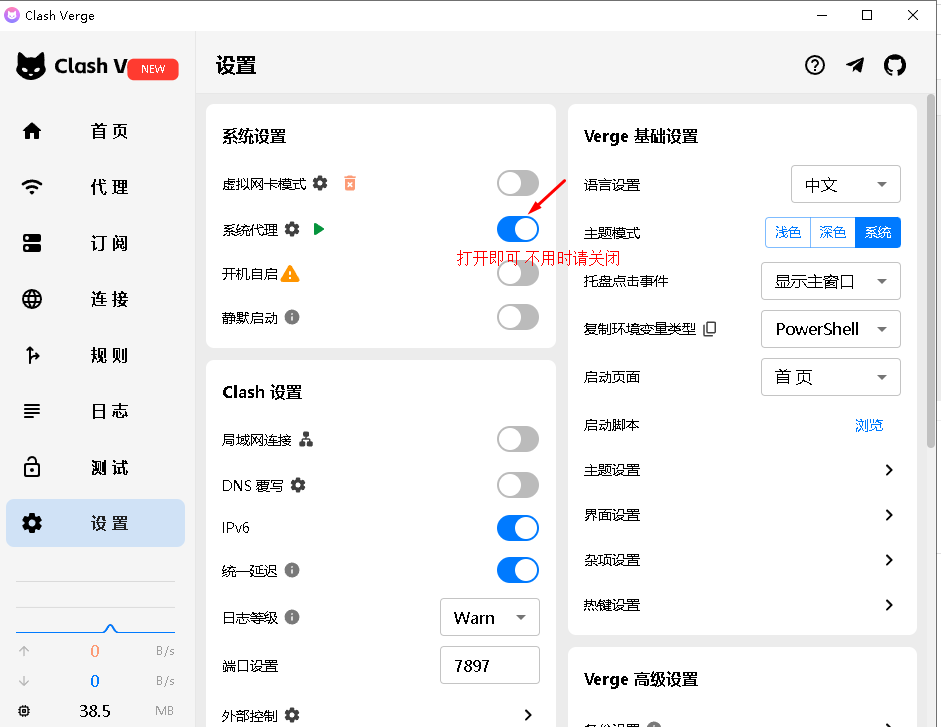Click the auto-launch warning triangle icon
Image resolution: width=941 pixels, height=727 pixels.
click(x=290, y=274)
